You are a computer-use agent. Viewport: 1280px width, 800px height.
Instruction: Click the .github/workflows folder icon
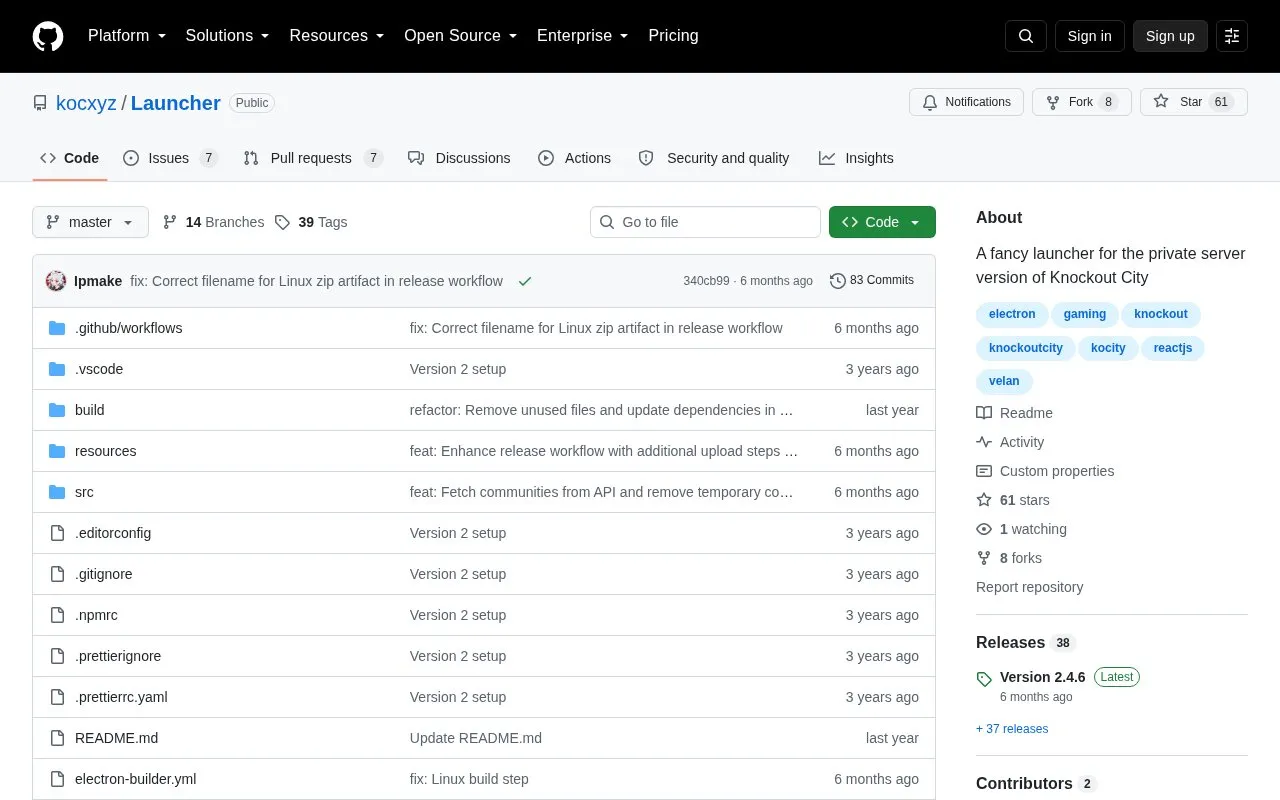coord(57,328)
